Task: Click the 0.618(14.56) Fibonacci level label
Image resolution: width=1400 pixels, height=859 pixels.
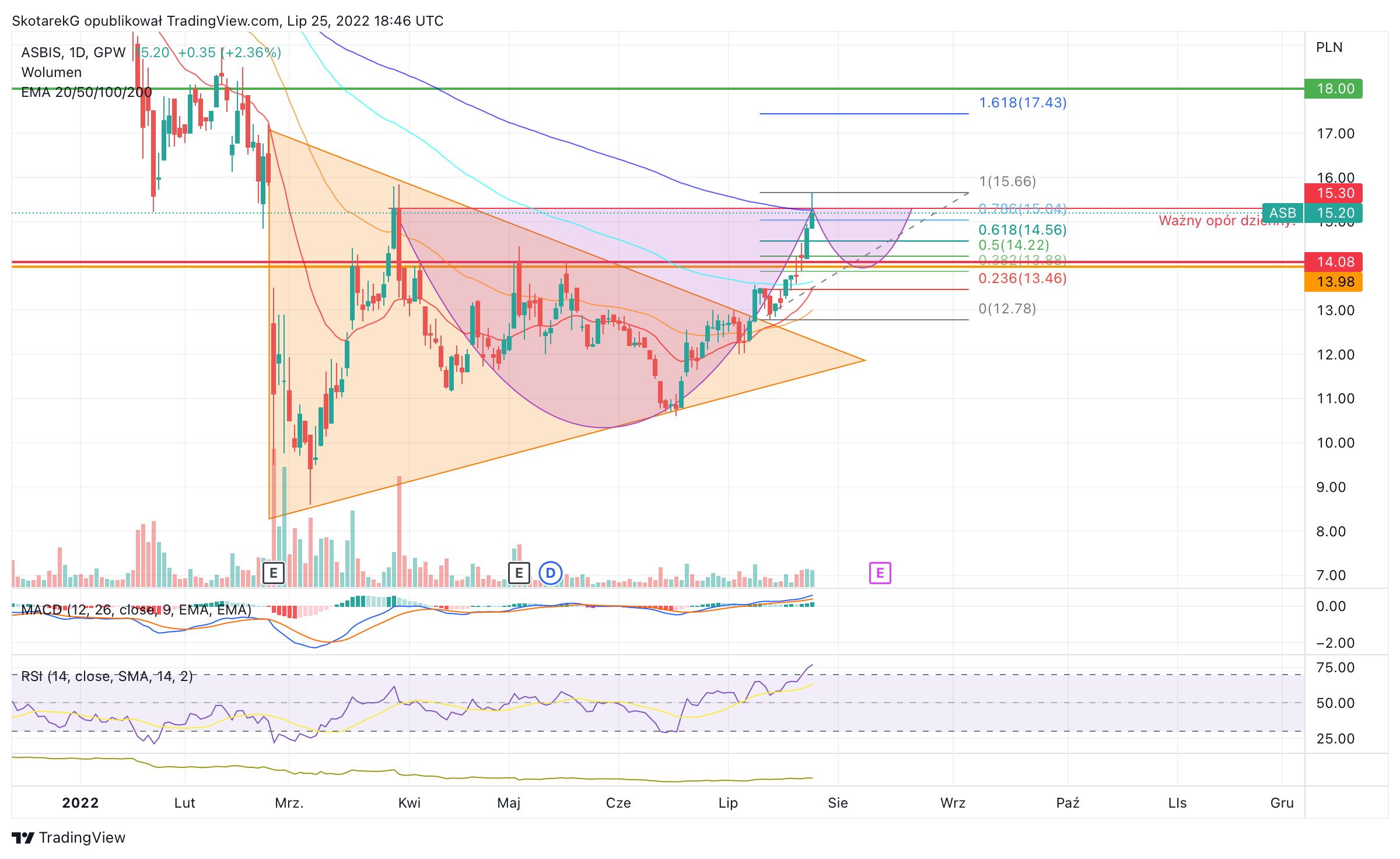Action: pos(1023,230)
